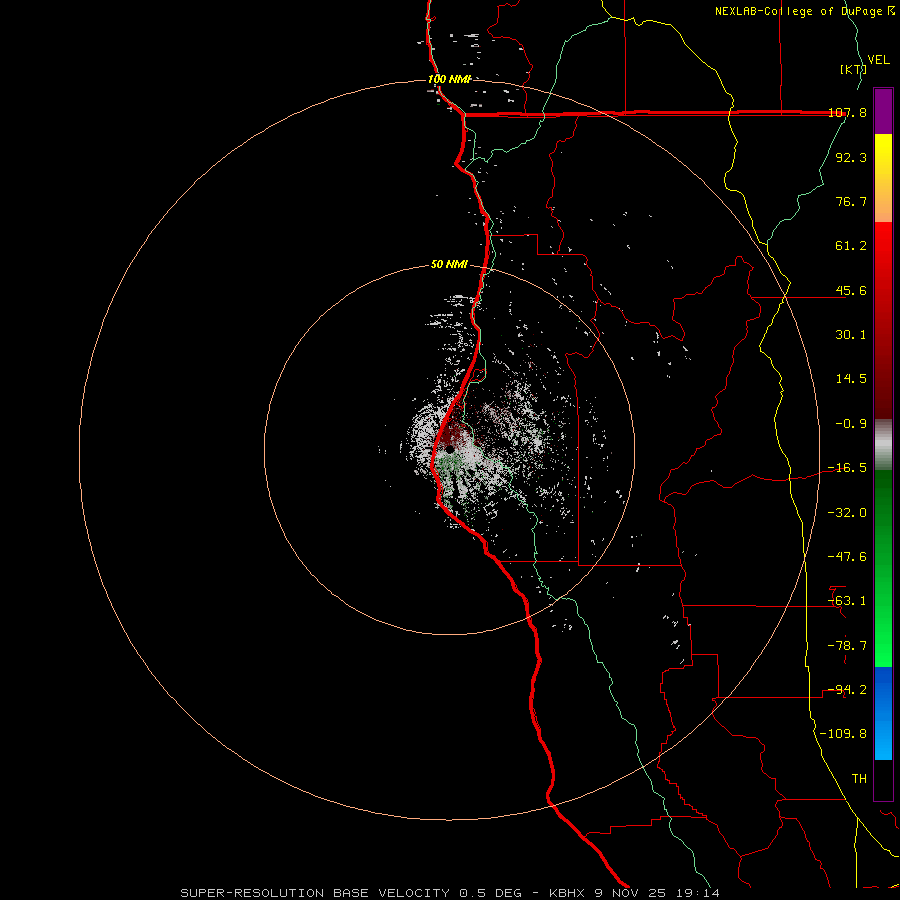Select the 30.1 velocity scale value
This screenshot has width=900, height=900.
[x=851, y=335]
